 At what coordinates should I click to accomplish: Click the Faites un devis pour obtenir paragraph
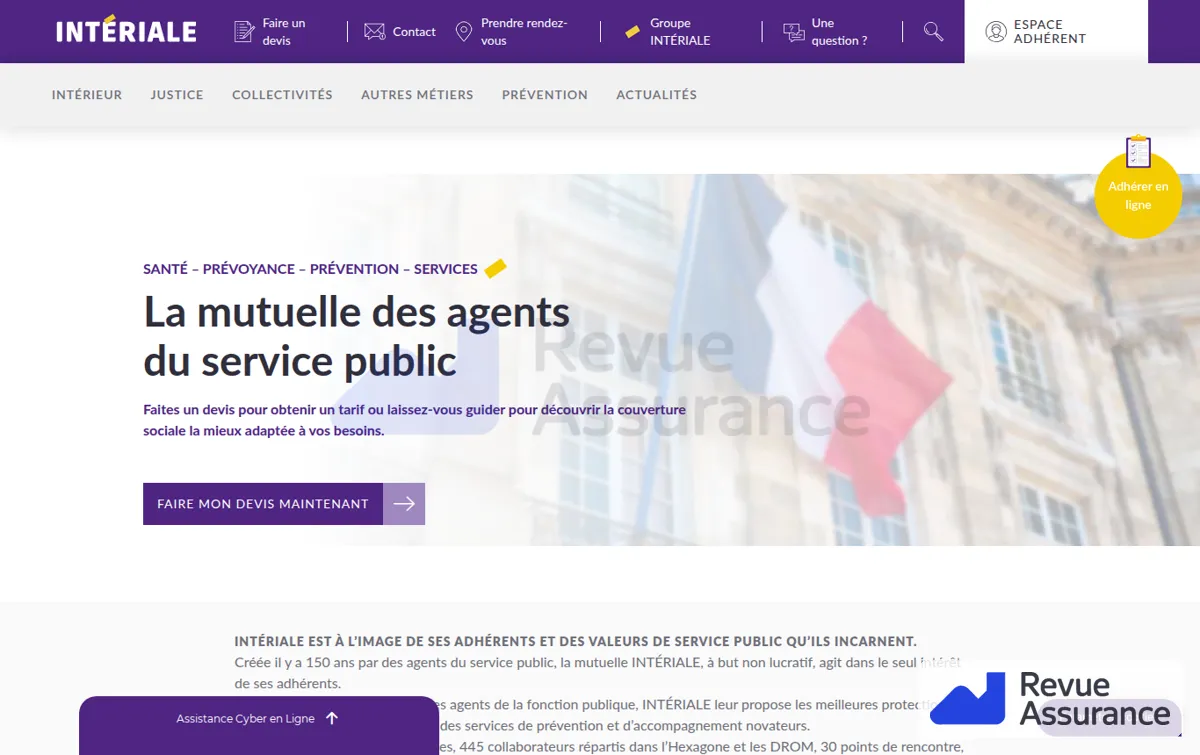point(414,420)
